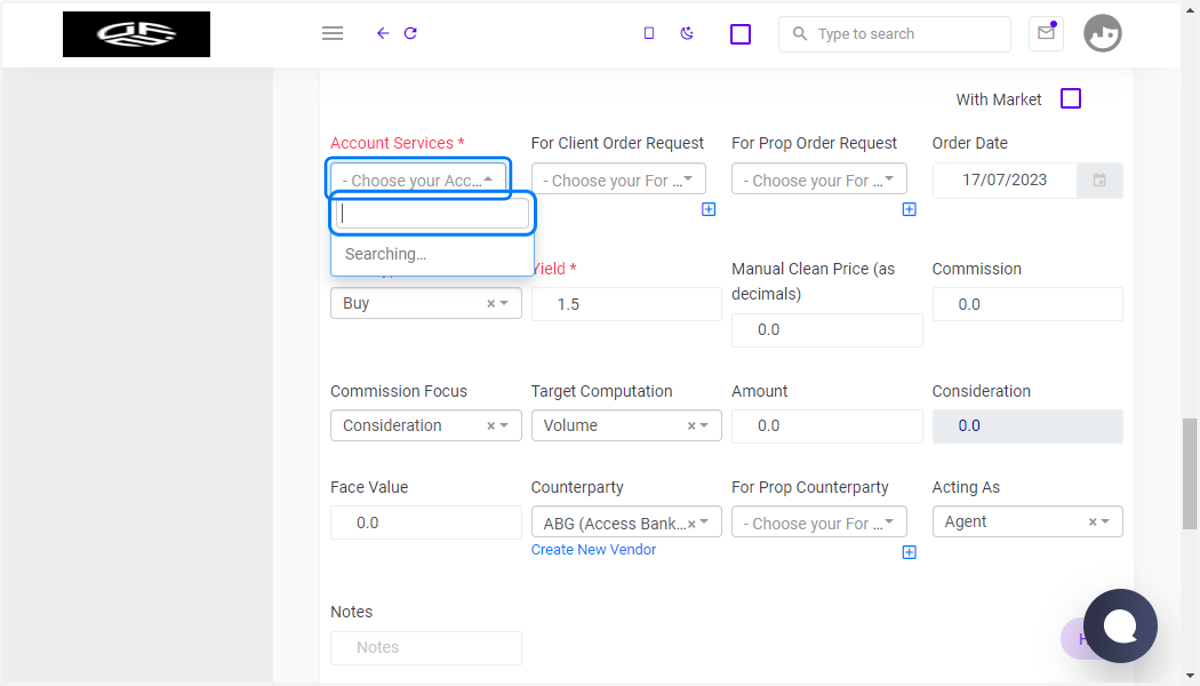The width and height of the screenshot is (1200, 686).
Task: Click the read-only Consideration field
Action: coord(1027,426)
